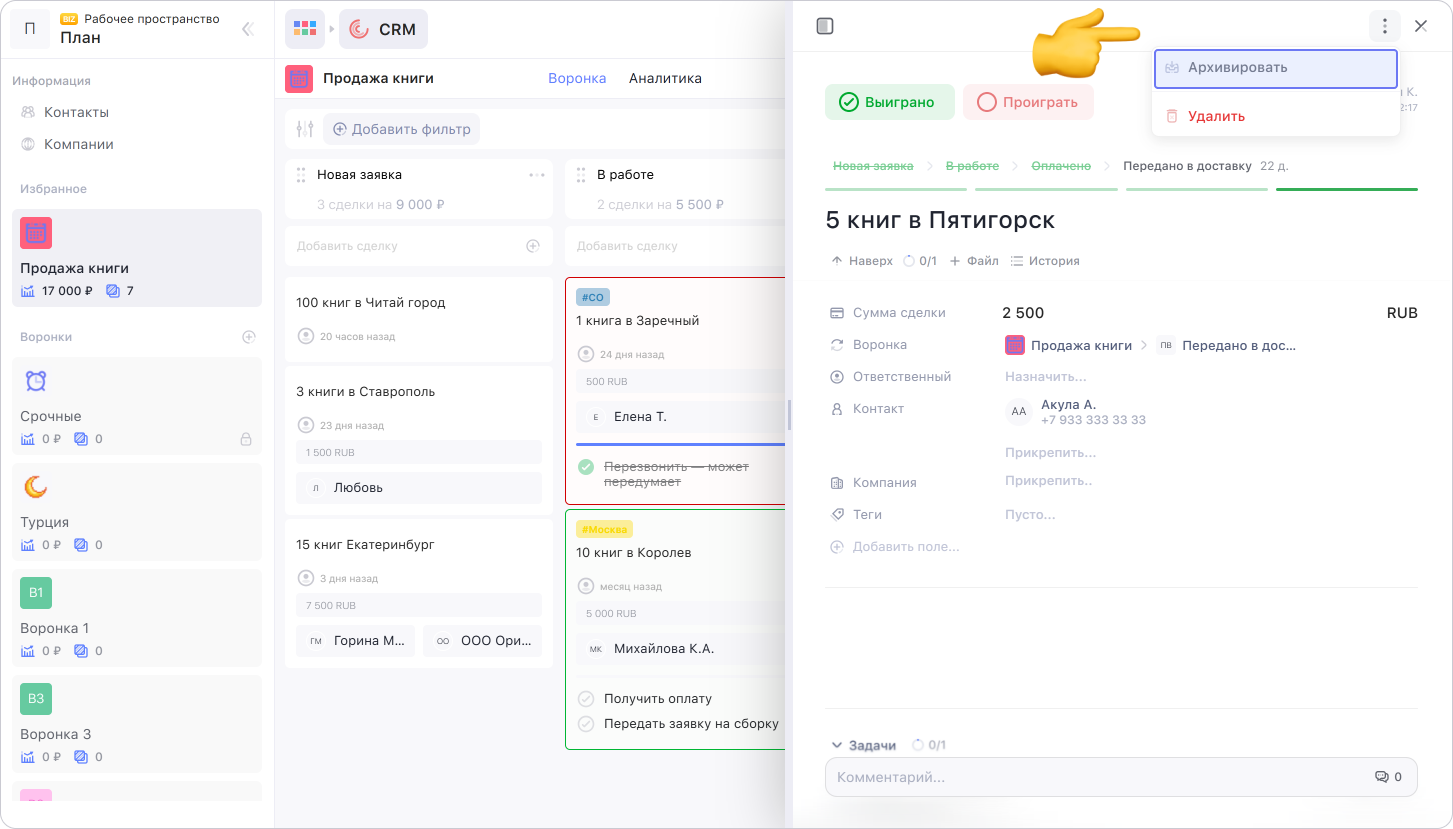Click the Добавить фильтр button
Image resolution: width=1453 pixels, height=829 pixels.
401,129
